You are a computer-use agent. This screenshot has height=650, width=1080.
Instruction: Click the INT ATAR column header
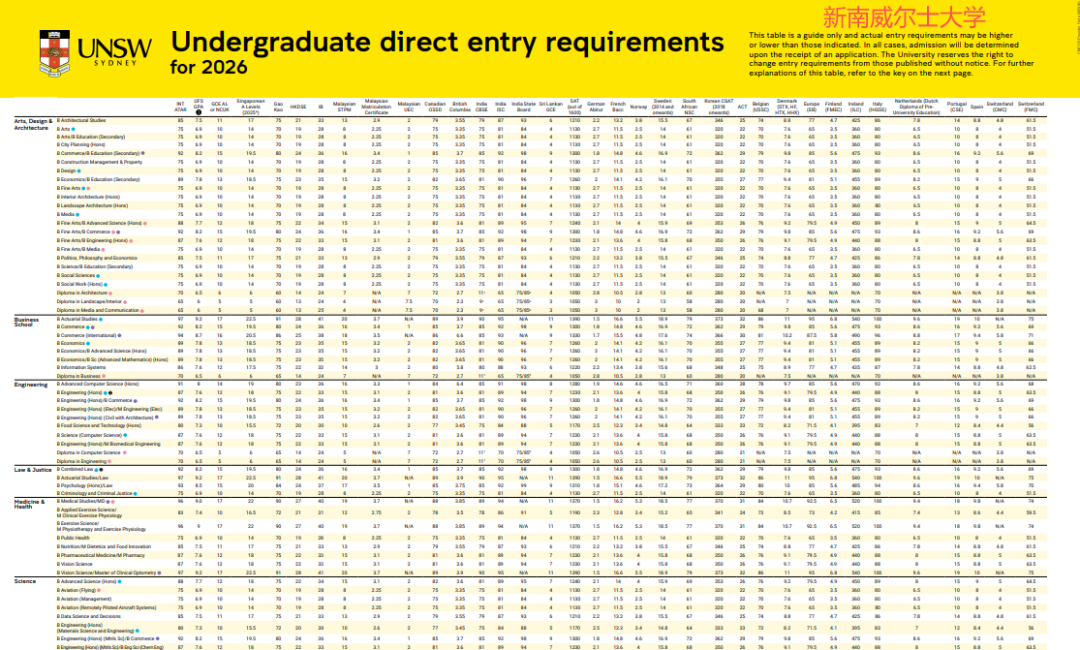tap(180, 105)
